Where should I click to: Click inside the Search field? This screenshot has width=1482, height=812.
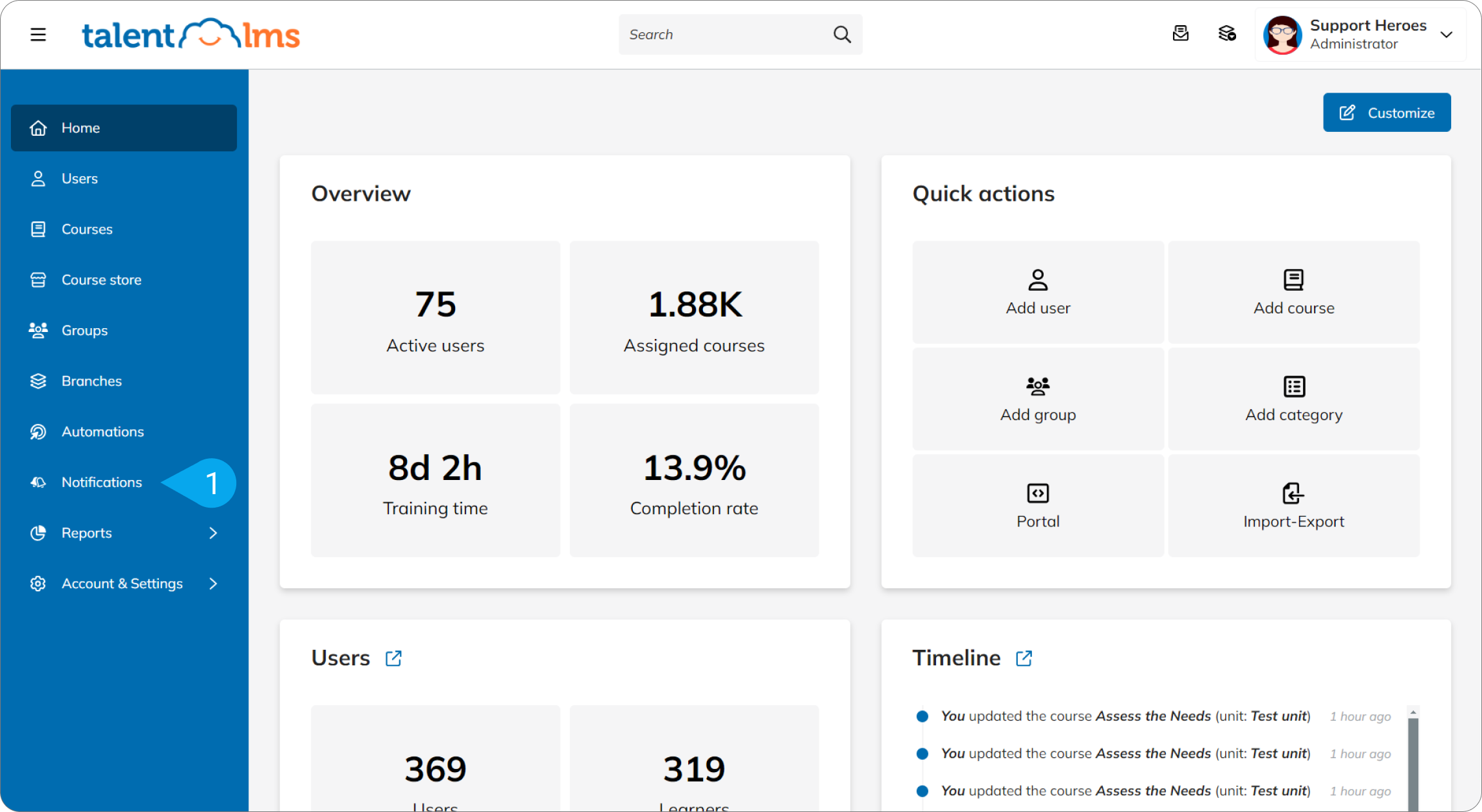click(740, 34)
